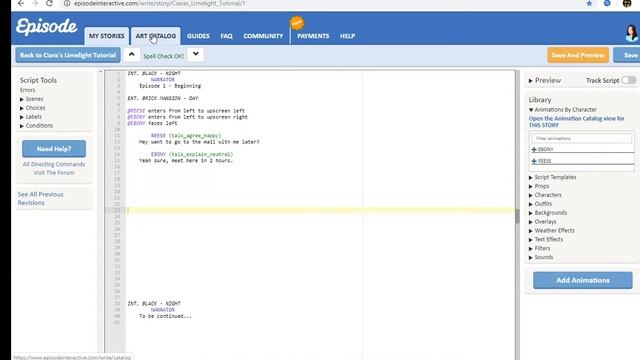Click the browser address bar URL

160,3
